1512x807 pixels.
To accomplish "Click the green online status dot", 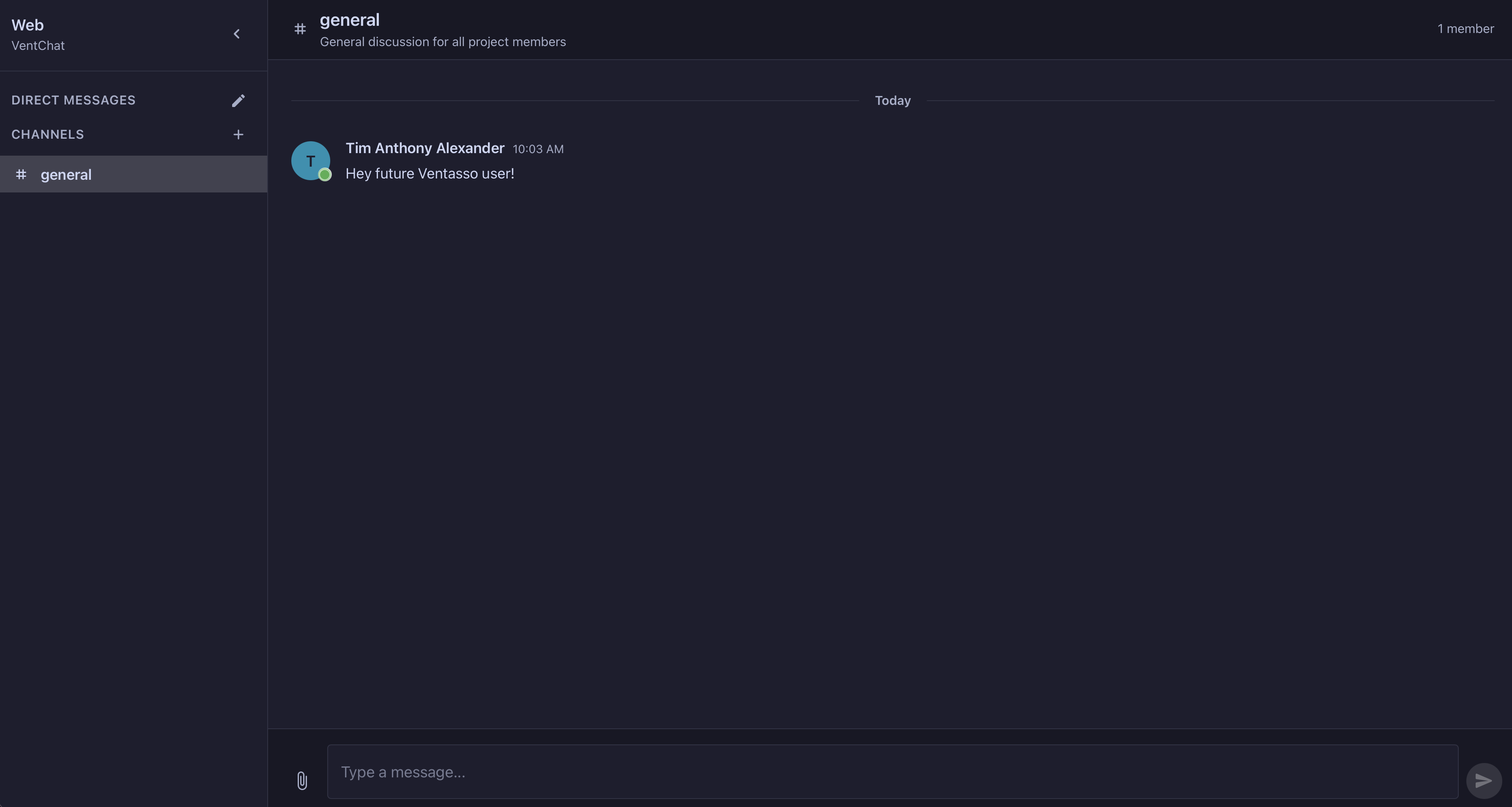I will [x=325, y=175].
